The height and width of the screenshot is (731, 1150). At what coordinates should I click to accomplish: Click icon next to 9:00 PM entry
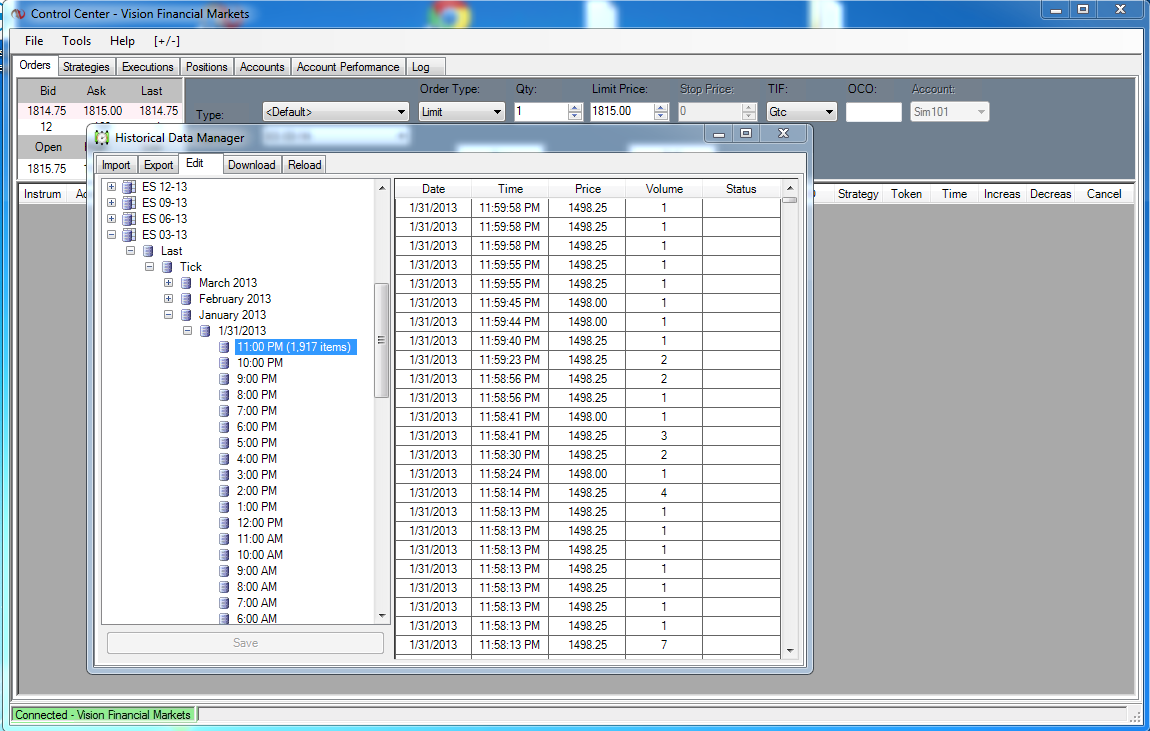(224, 379)
